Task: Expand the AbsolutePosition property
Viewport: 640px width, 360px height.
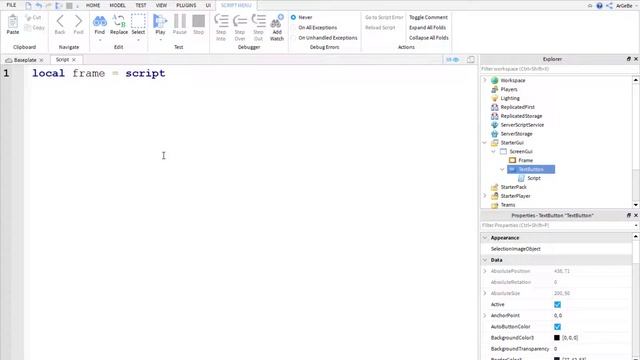Action: point(485,271)
